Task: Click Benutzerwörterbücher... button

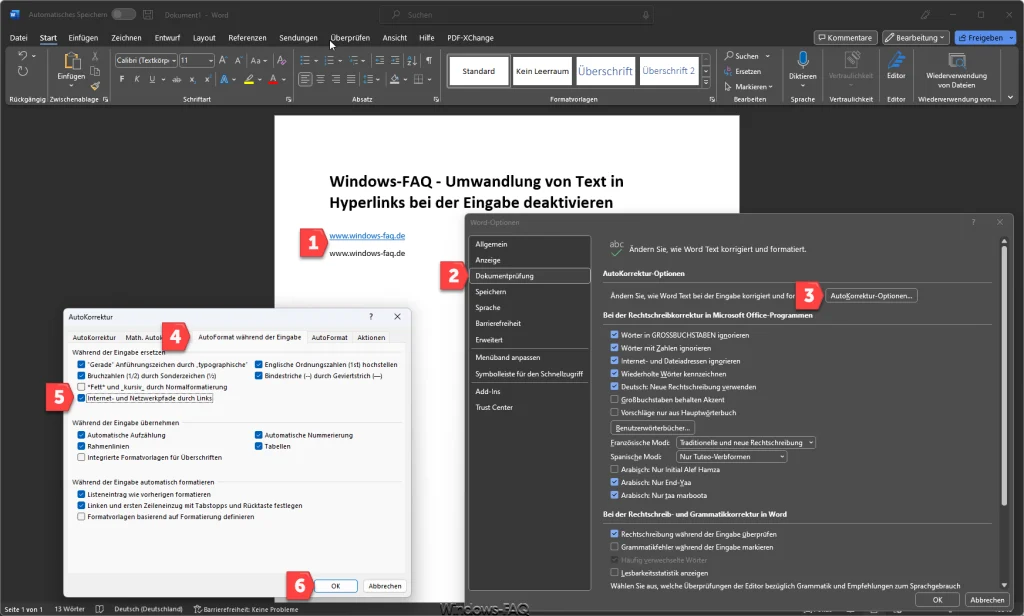Action: click(652, 428)
